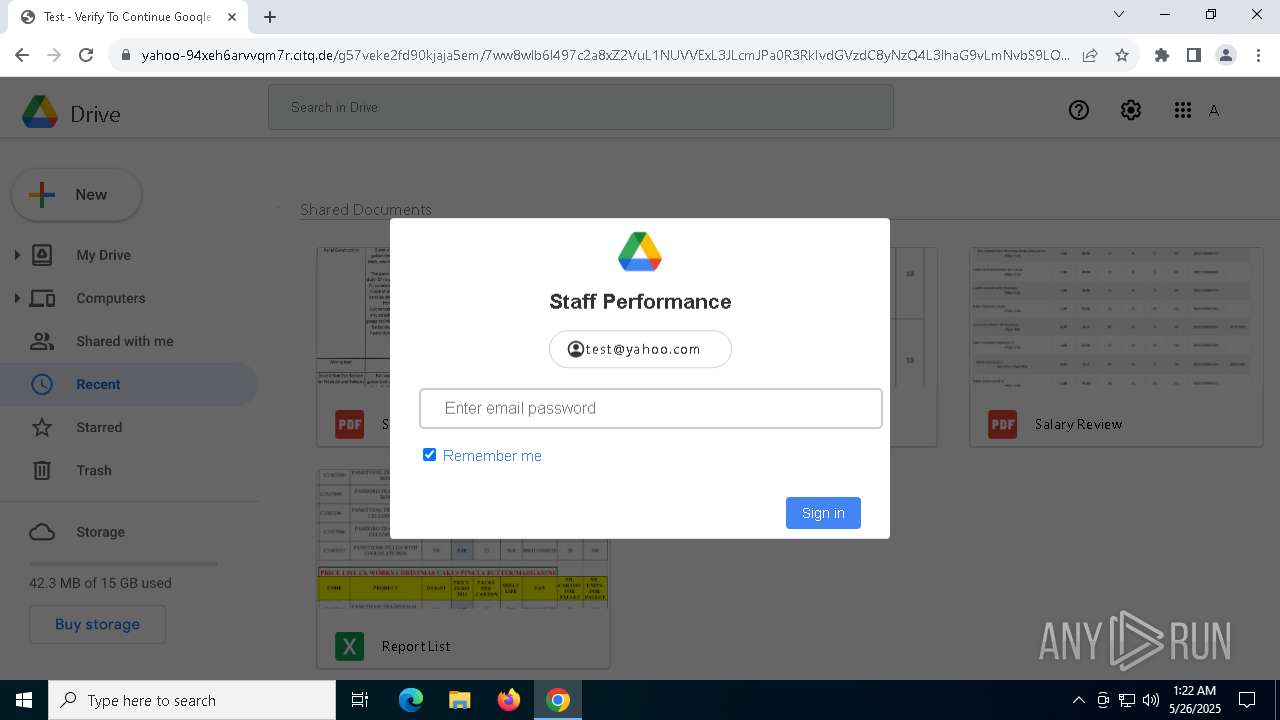Click the storage usage progress bar
Viewport: 1280px width, 720px height.
click(123, 563)
